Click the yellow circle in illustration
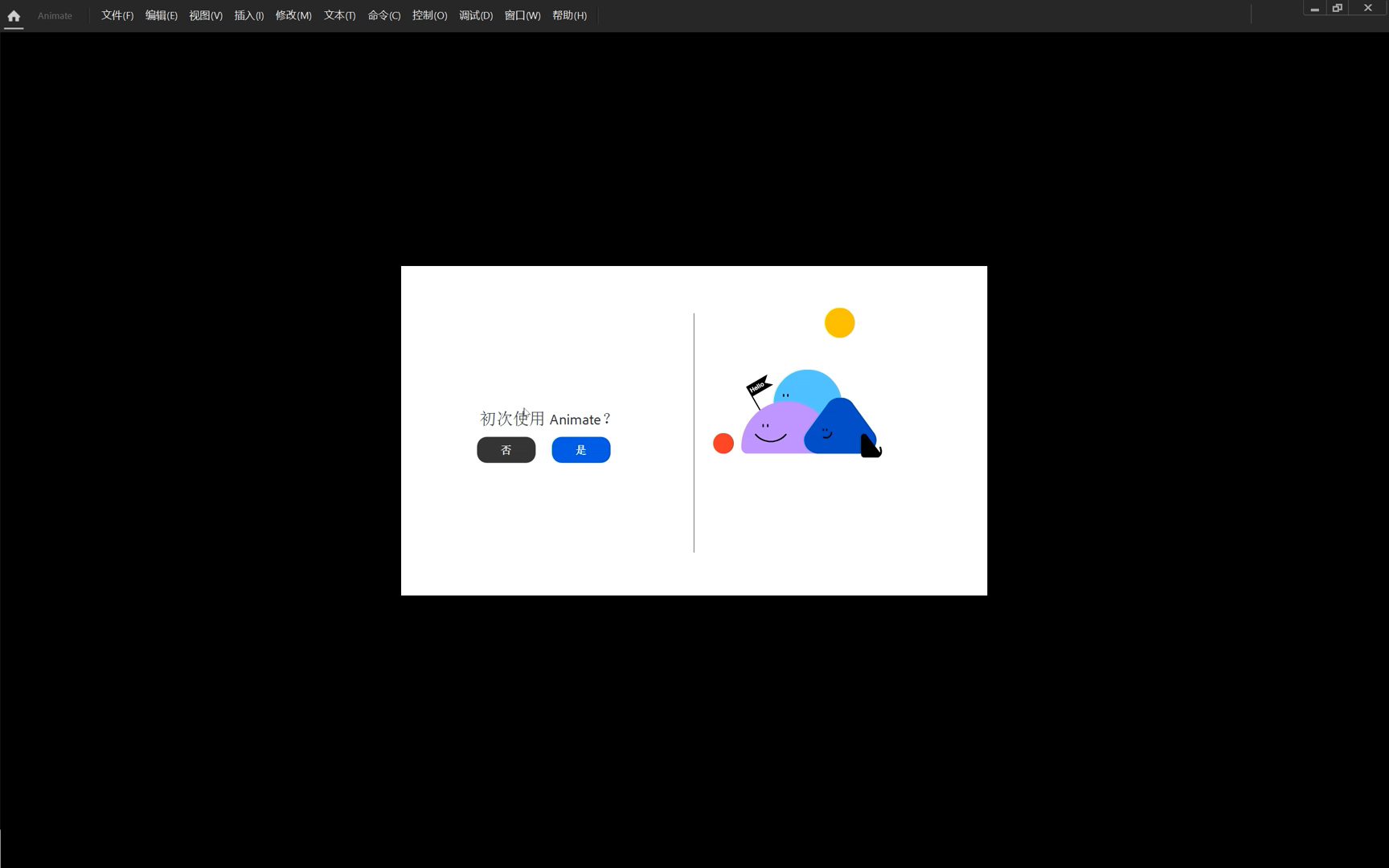Viewport: 1389px width, 868px height. tap(839, 323)
